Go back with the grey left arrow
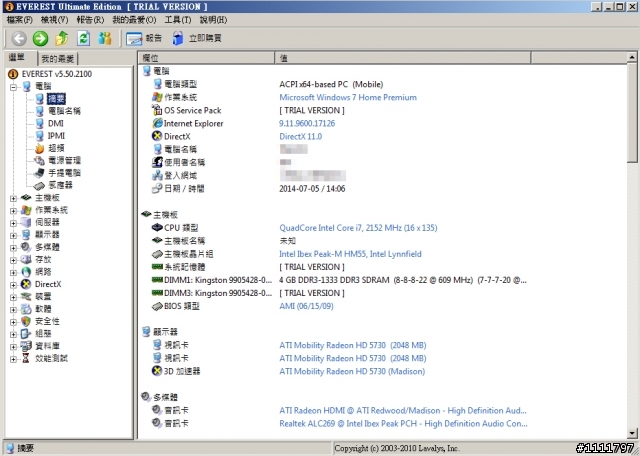Image resolution: width=640 pixels, height=456 pixels. pyautogui.click(x=19, y=38)
